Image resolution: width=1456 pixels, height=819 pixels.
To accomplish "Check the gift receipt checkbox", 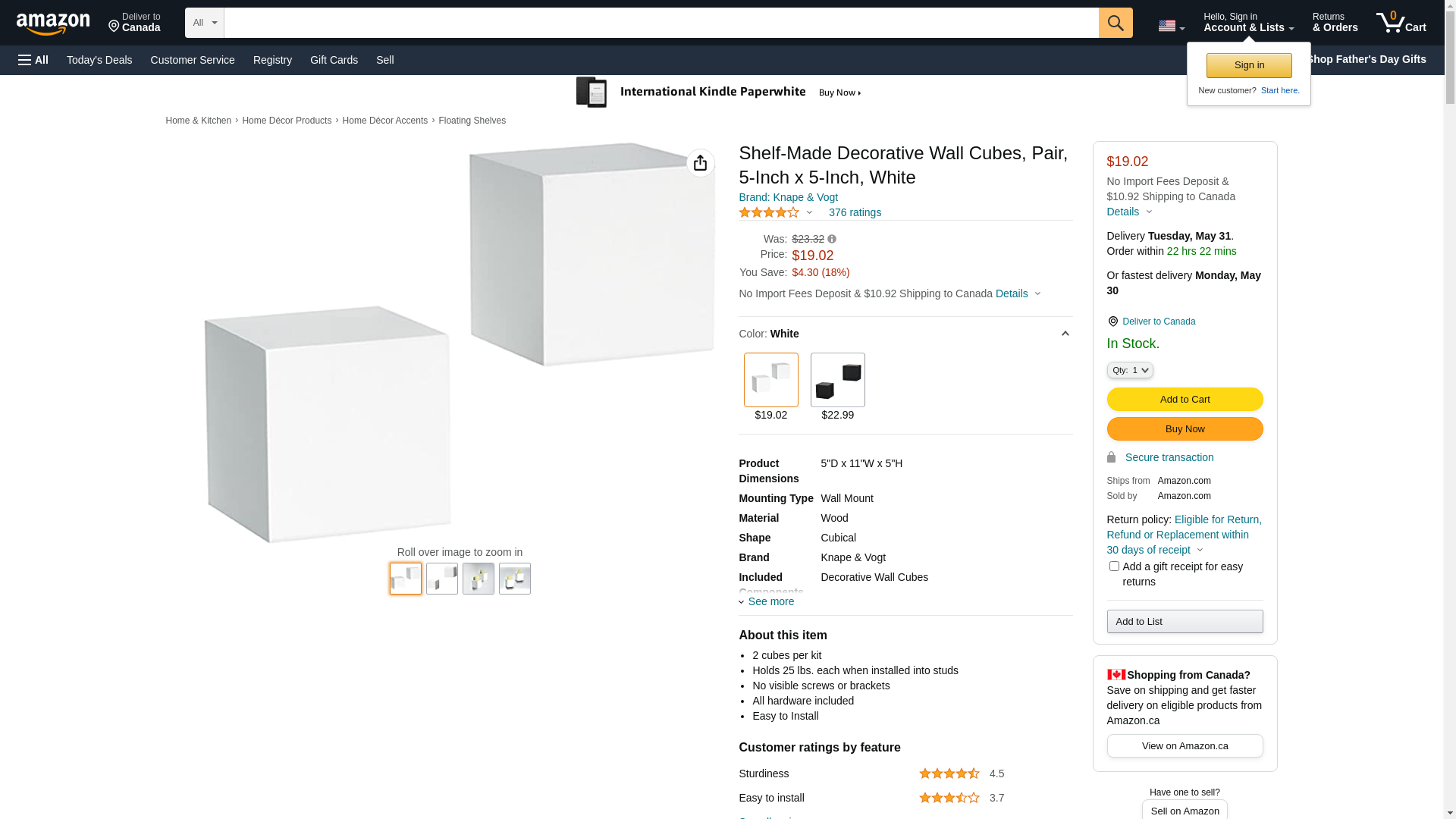I will point(1114,566).
